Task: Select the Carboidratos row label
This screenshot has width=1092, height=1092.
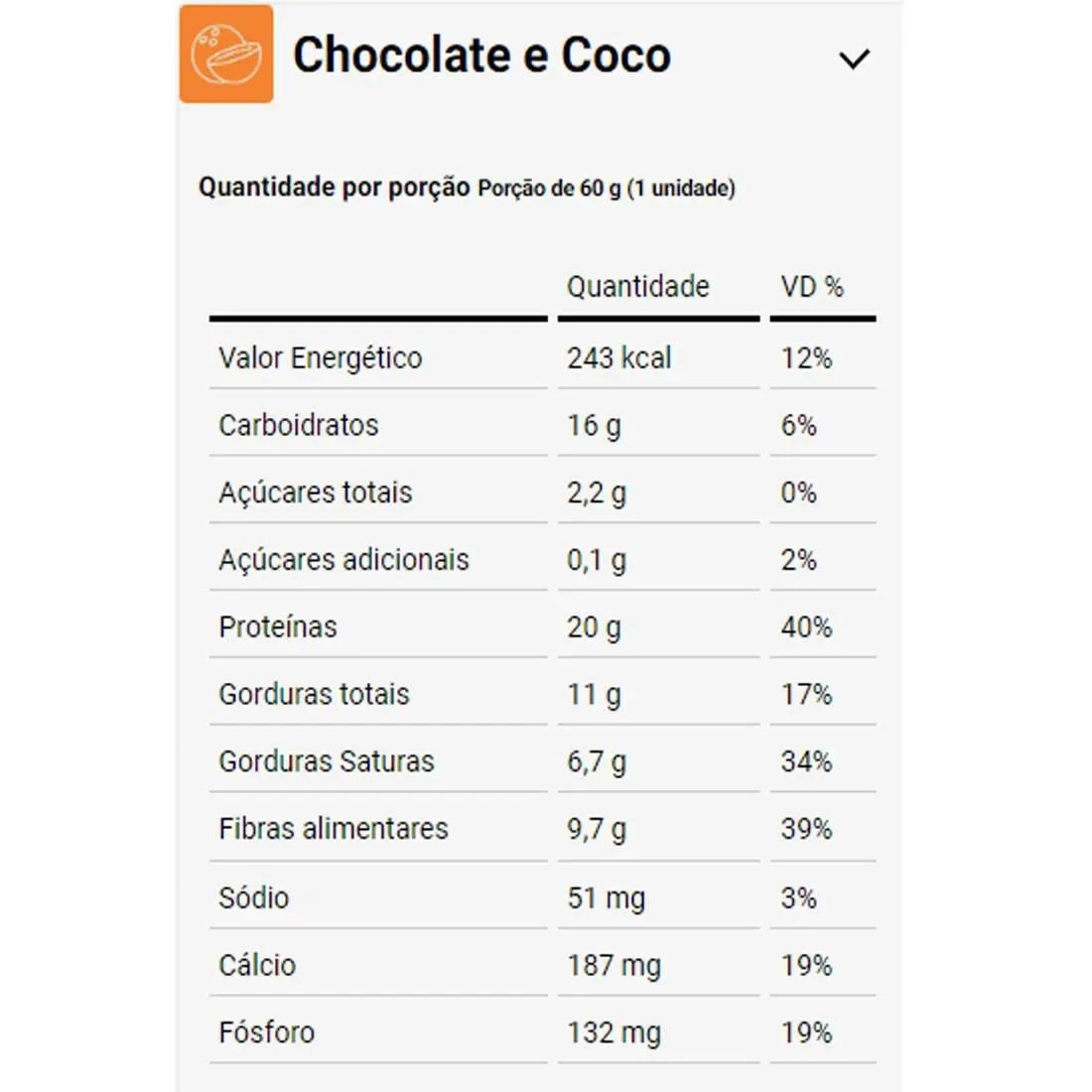Action: click(299, 425)
